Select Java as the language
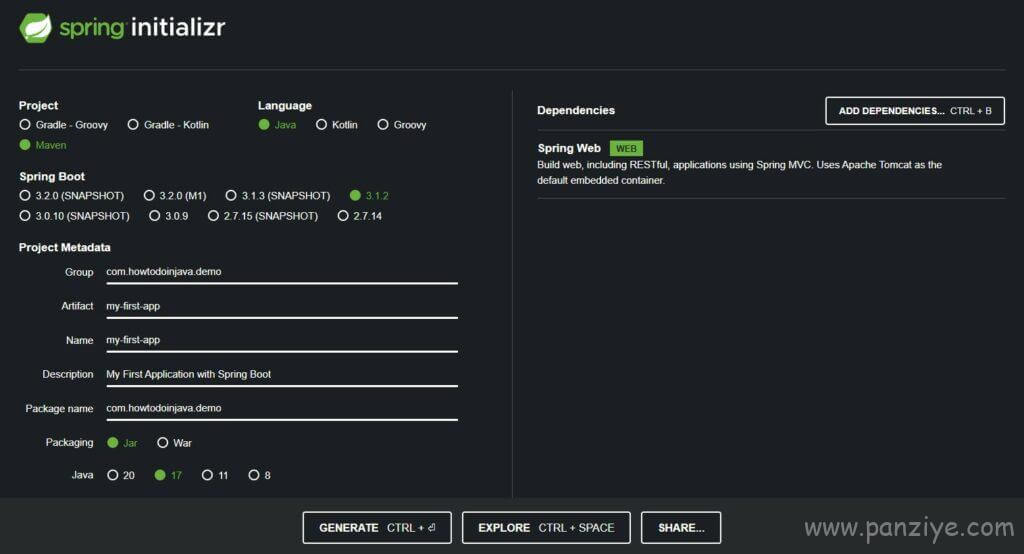1024x554 pixels. [277, 125]
